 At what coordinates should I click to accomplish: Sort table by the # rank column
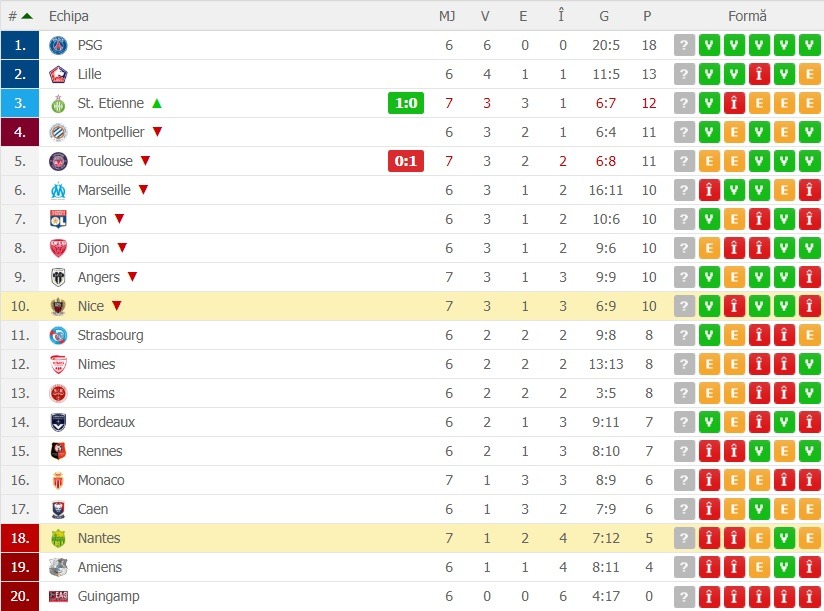pyautogui.click(x=20, y=16)
